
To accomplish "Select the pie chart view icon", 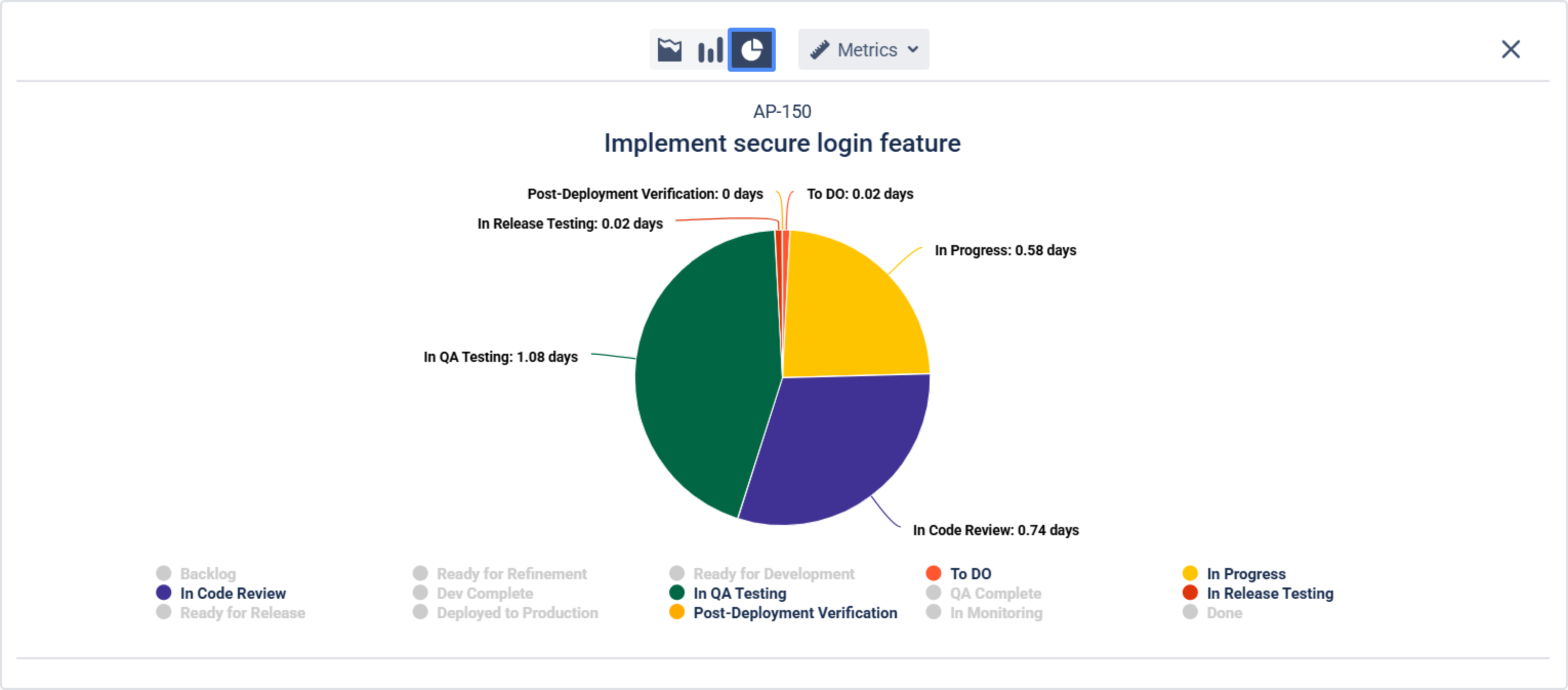I will [752, 49].
